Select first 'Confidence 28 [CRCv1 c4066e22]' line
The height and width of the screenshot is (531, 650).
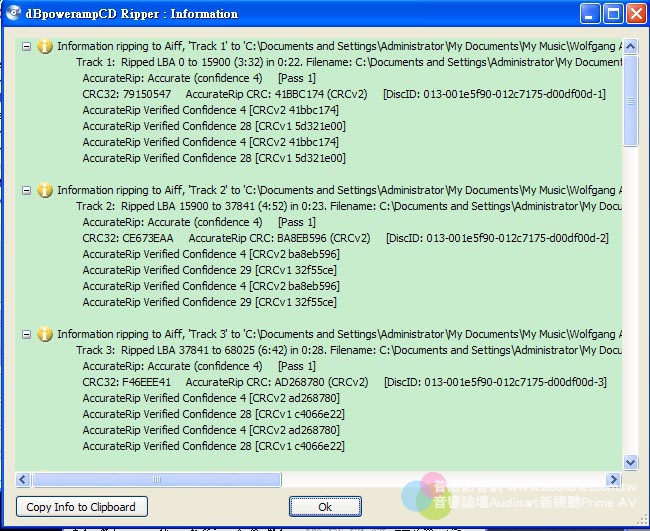click(x=213, y=414)
